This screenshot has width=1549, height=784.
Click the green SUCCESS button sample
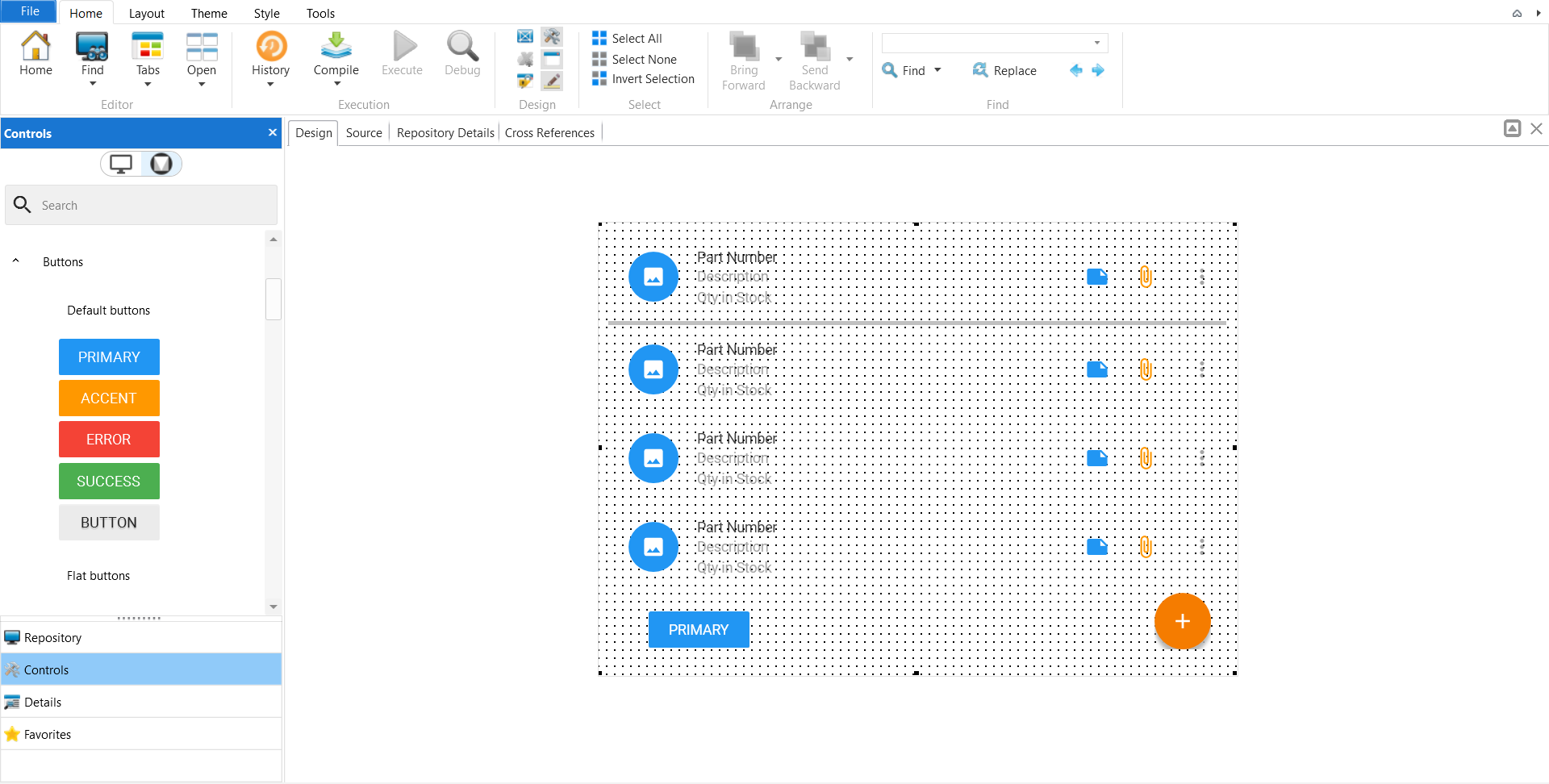109,481
